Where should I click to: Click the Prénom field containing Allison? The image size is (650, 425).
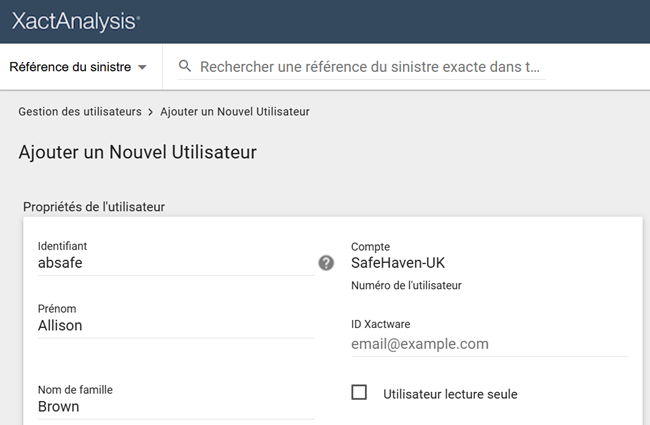(x=175, y=326)
